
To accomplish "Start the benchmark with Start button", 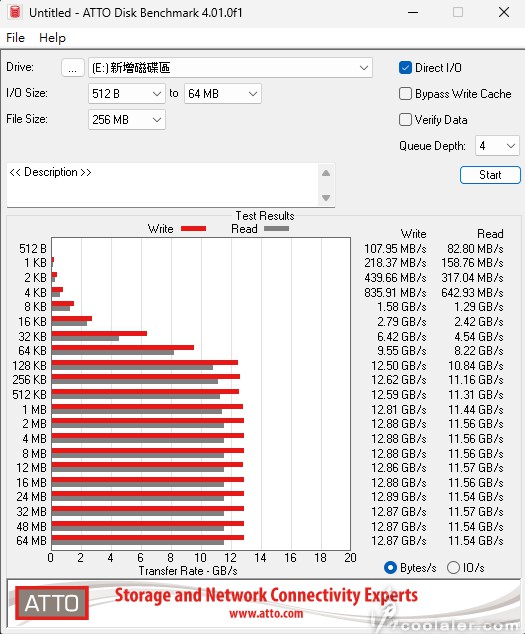I will (490, 175).
